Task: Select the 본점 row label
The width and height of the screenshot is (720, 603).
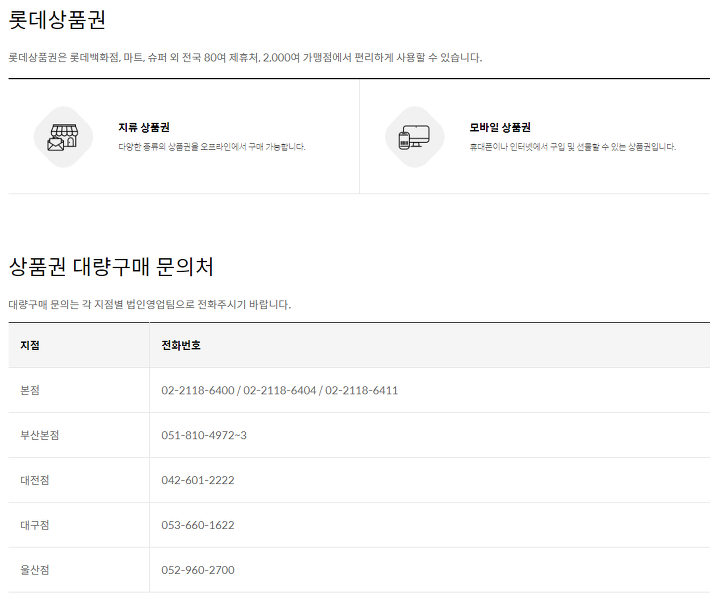Action: coord(30,390)
